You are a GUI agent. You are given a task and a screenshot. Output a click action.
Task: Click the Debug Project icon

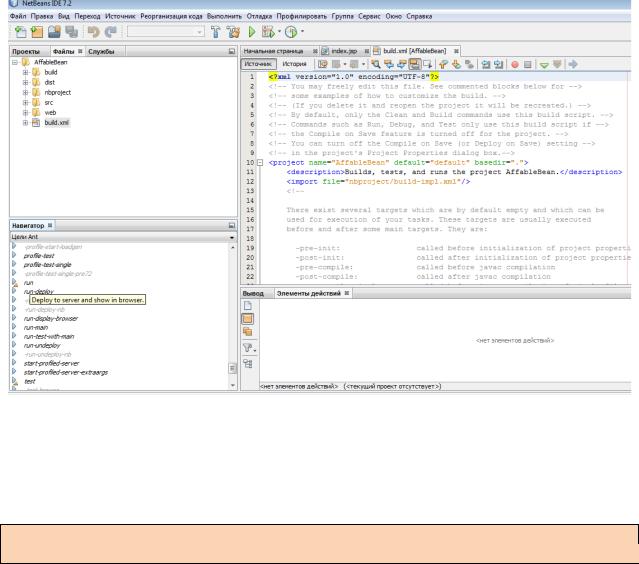[268, 32]
